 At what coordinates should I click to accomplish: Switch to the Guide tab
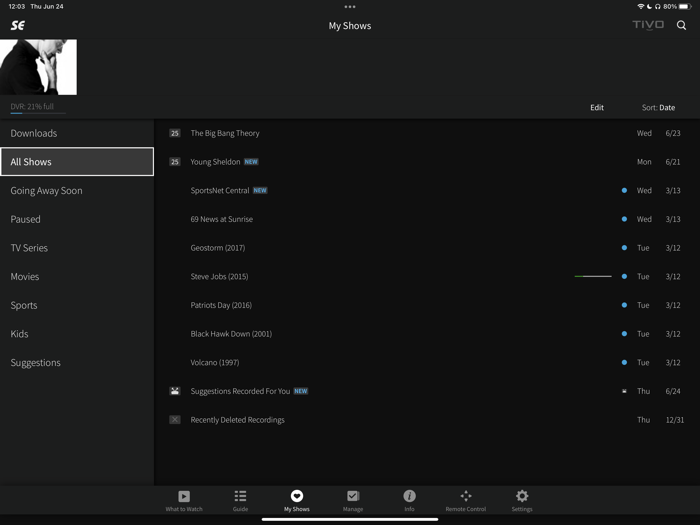(x=240, y=500)
